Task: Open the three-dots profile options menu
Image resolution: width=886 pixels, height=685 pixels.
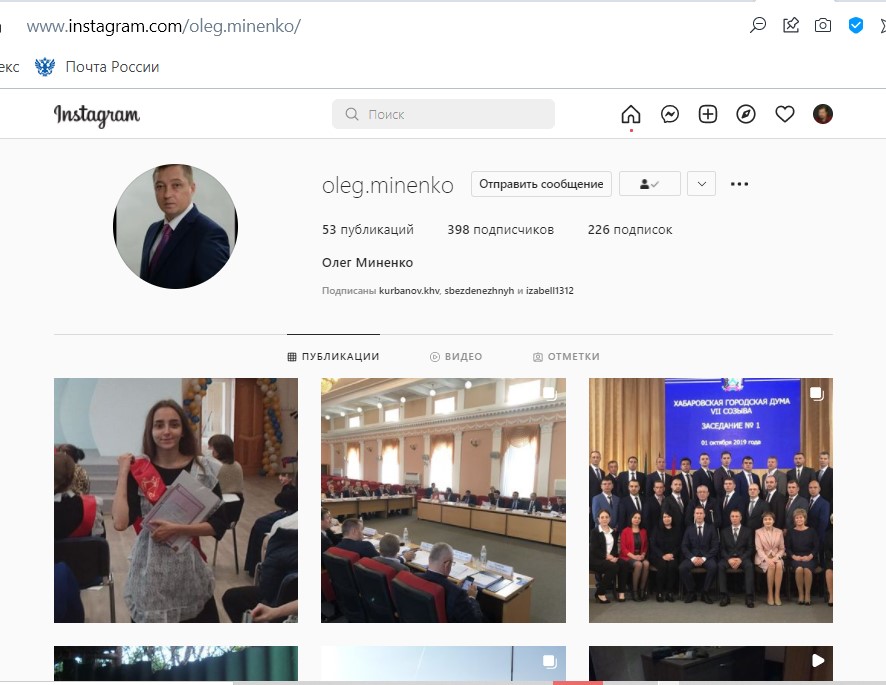Action: [x=739, y=184]
